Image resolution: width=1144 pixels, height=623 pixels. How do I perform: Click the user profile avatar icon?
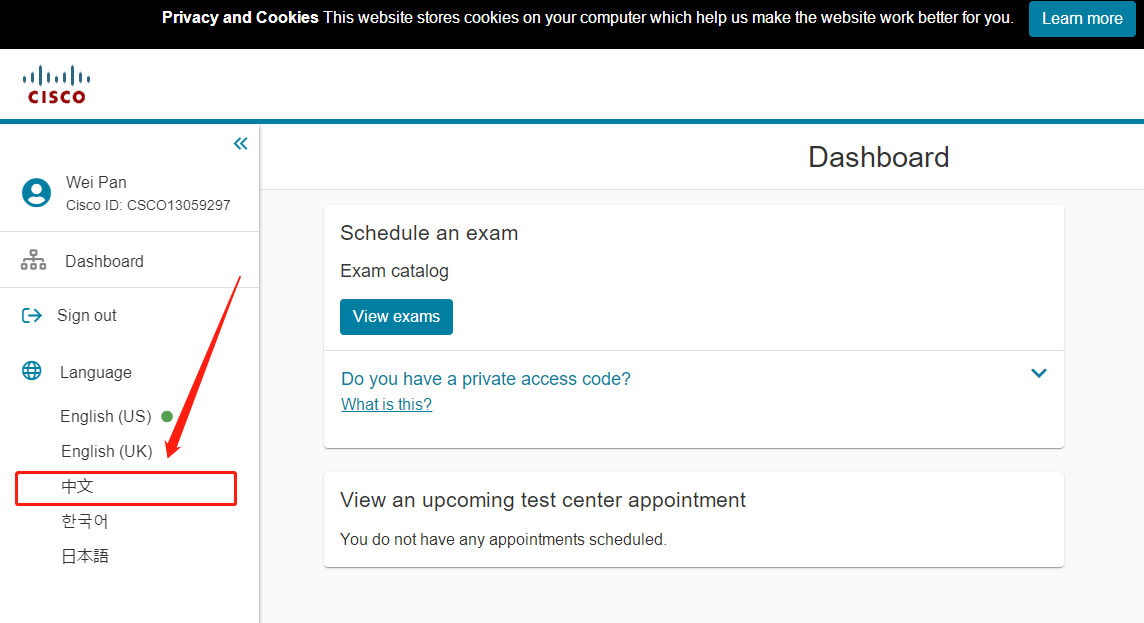click(37, 193)
